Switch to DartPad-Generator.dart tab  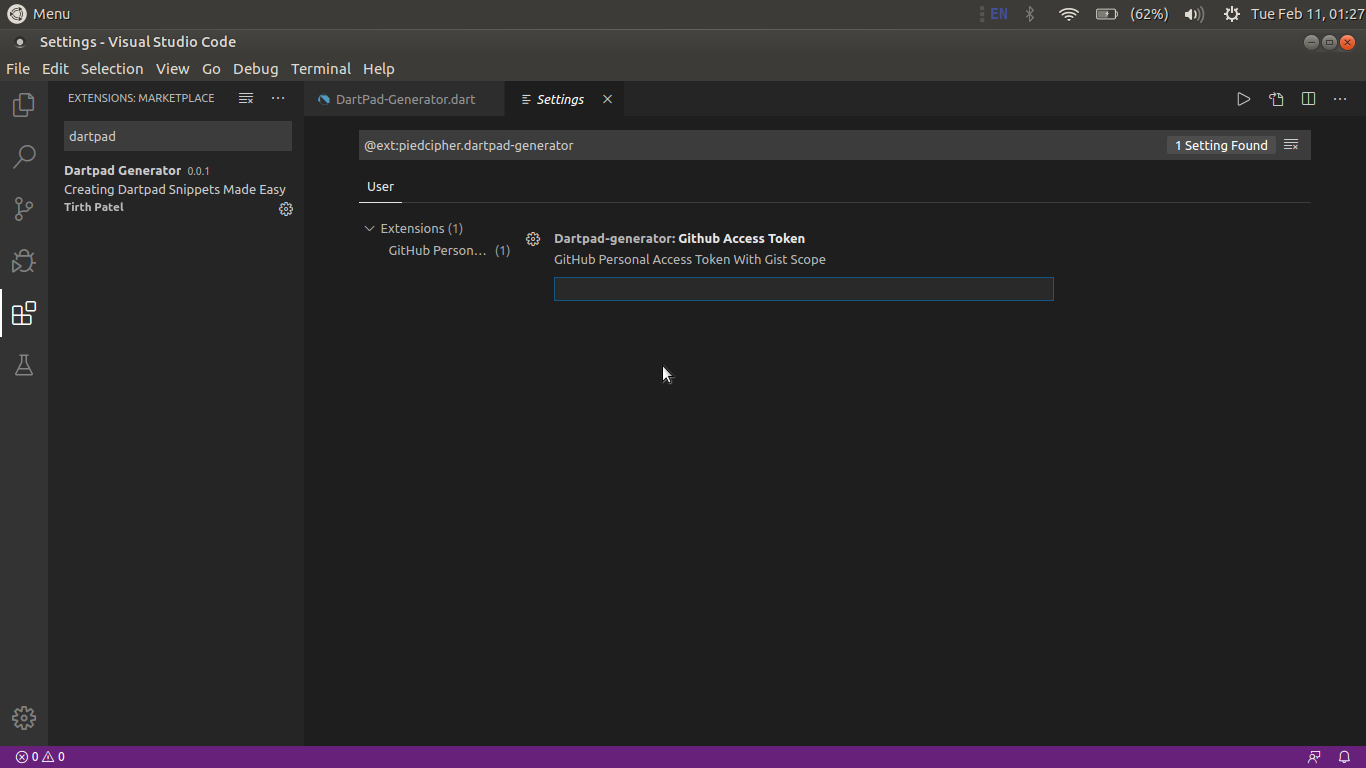point(404,99)
